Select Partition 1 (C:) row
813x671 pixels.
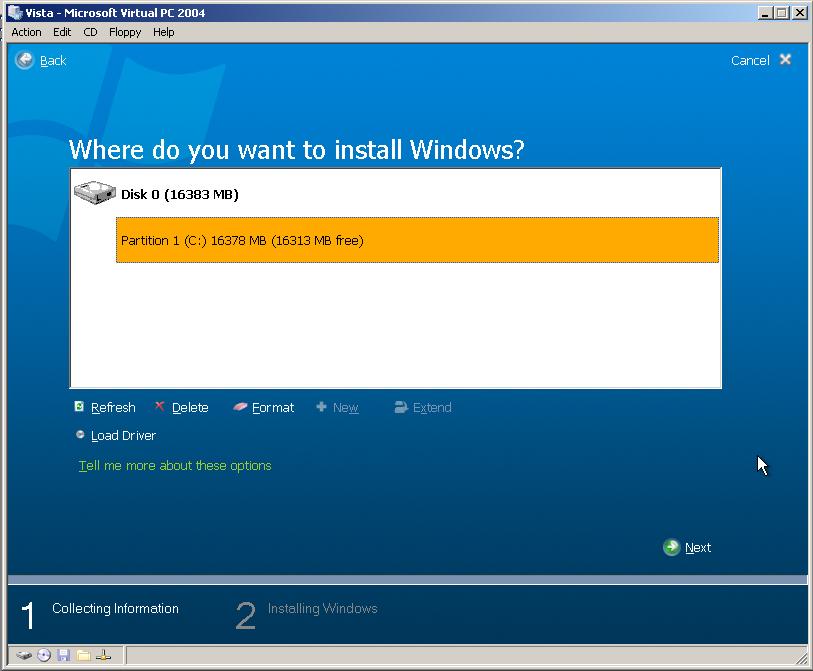417,240
